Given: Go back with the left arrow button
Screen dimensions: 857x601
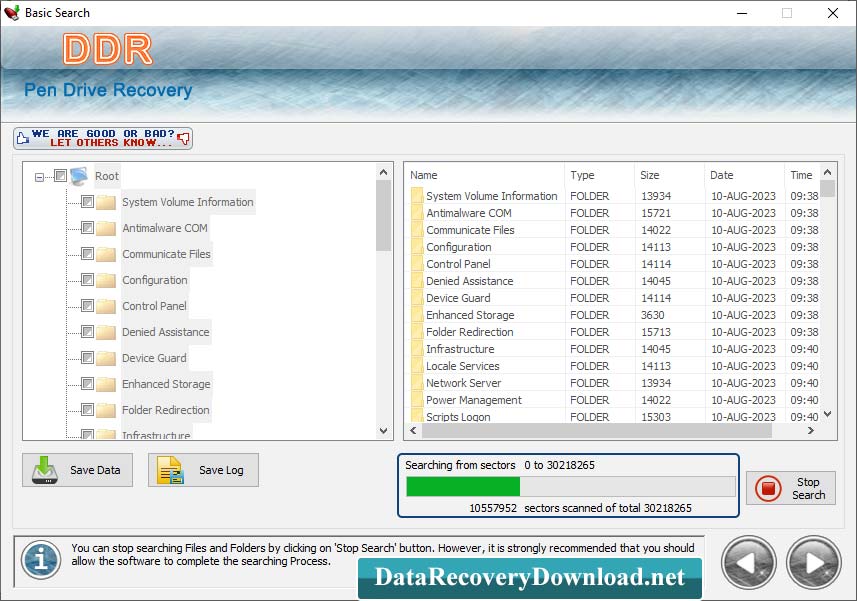Looking at the screenshot, I should (x=748, y=563).
